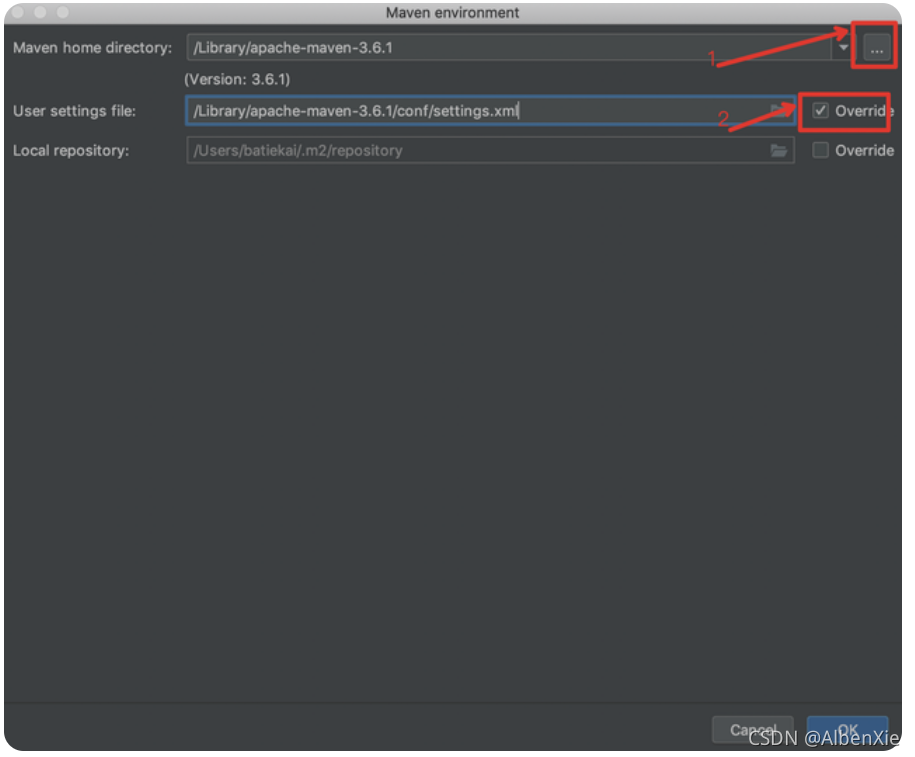Click the '(Version: 3.6.1)' text
915x757 pixels.
(x=238, y=79)
